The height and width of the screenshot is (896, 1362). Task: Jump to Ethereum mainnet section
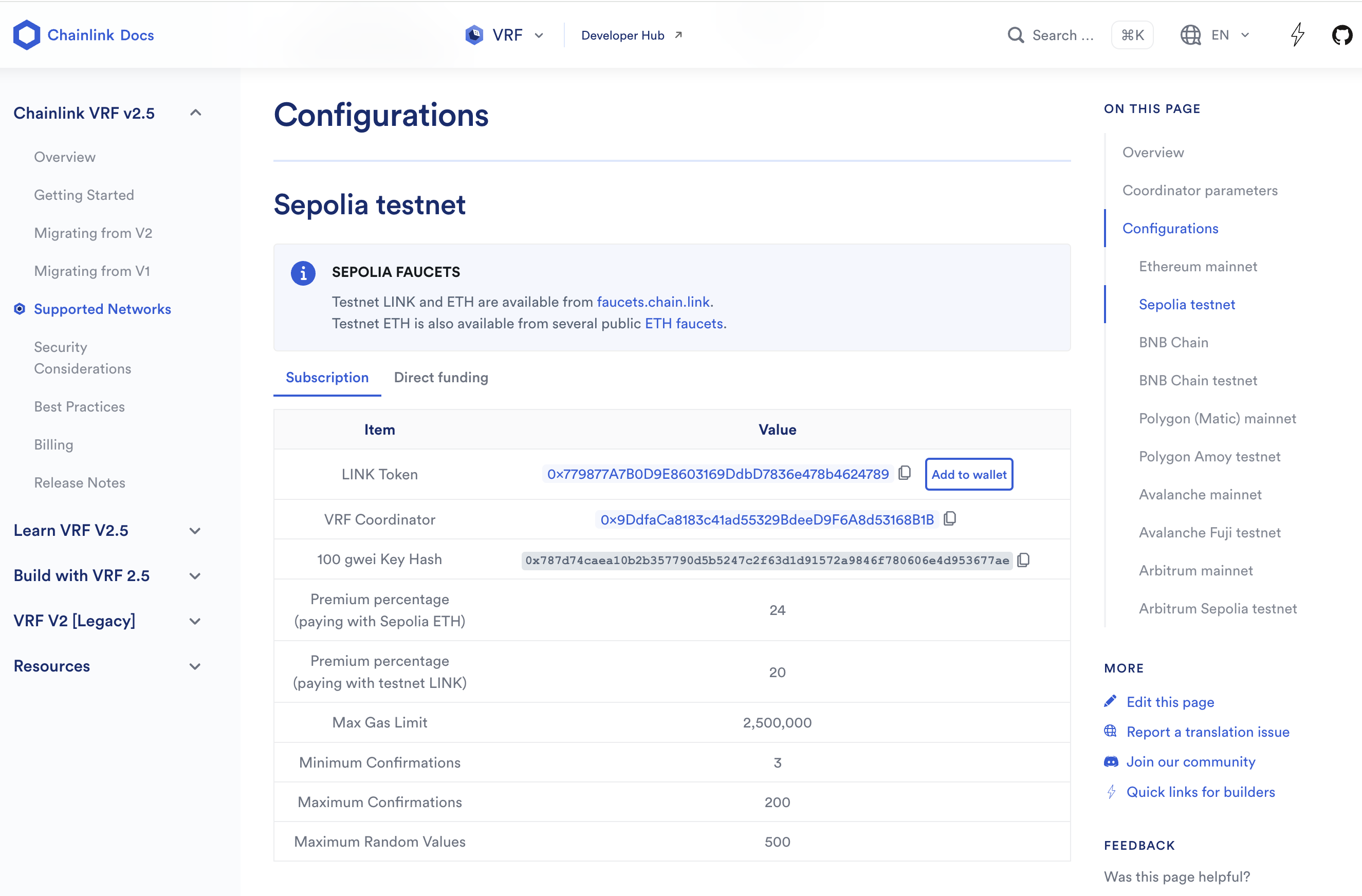coord(1198,266)
